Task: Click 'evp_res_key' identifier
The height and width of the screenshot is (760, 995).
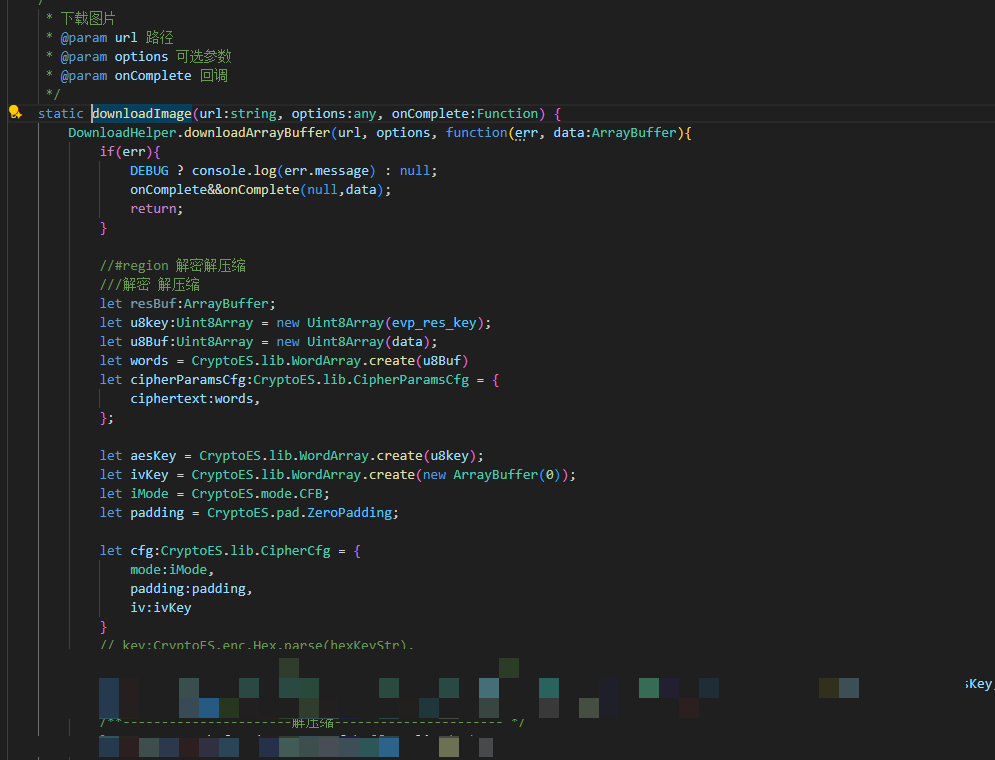Action: coord(434,322)
